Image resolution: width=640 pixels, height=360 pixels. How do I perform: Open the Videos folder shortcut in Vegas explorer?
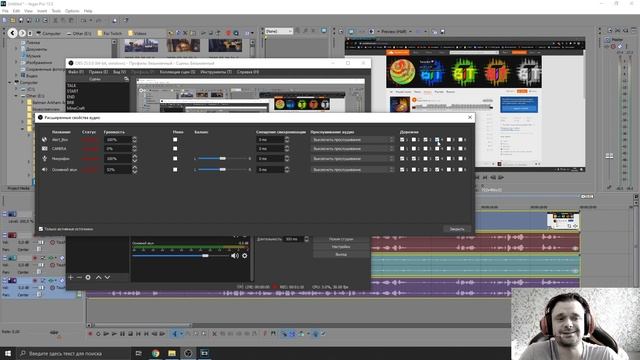coord(137,33)
